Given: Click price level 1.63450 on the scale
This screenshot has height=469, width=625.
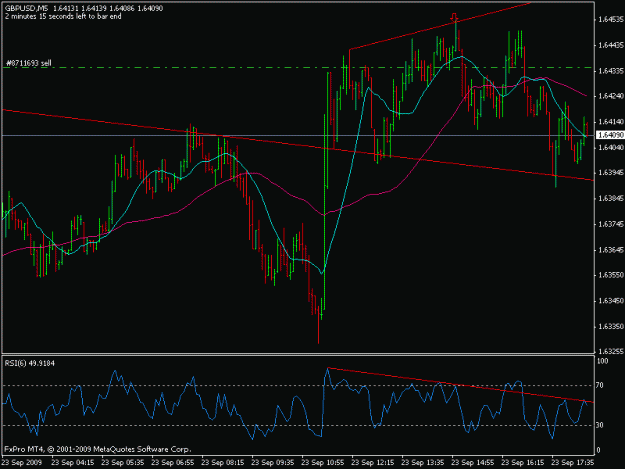Looking at the screenshot, I should pos(610,301).
